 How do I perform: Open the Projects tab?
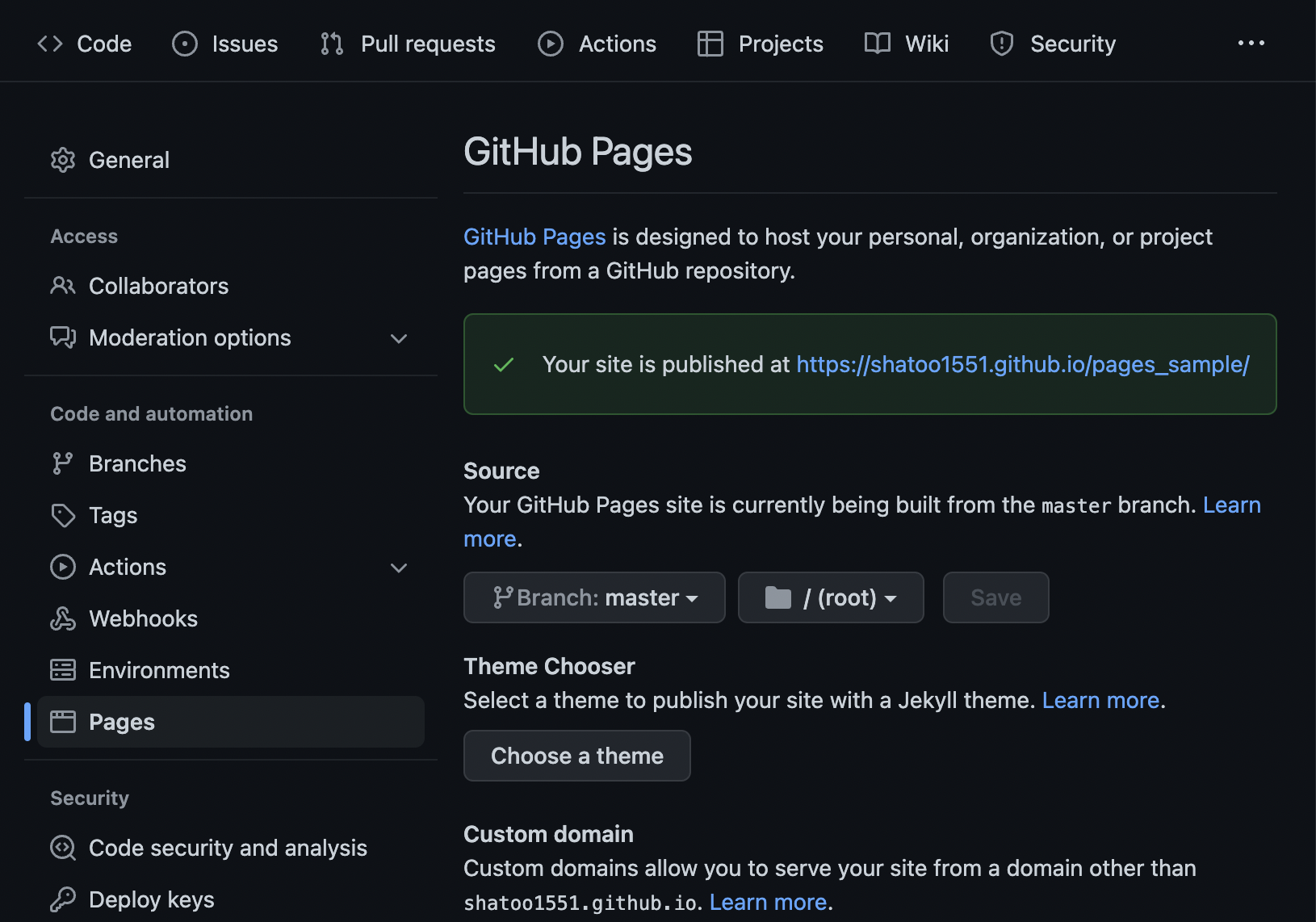(x=761, y=44)
